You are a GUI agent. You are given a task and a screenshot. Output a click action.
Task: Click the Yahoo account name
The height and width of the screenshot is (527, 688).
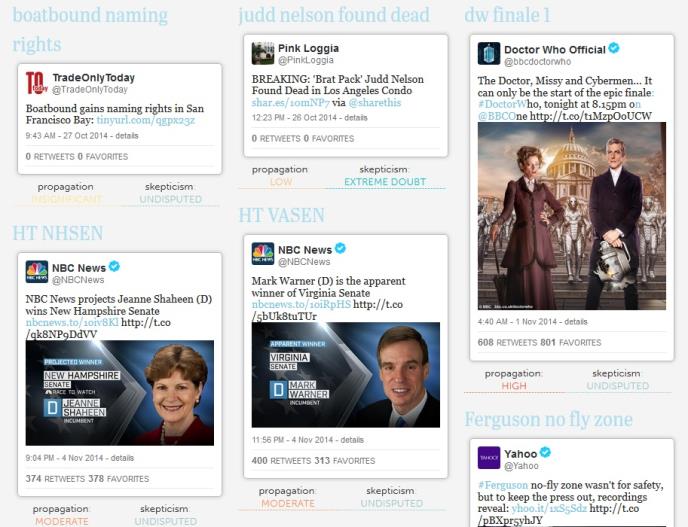[520, 454]
